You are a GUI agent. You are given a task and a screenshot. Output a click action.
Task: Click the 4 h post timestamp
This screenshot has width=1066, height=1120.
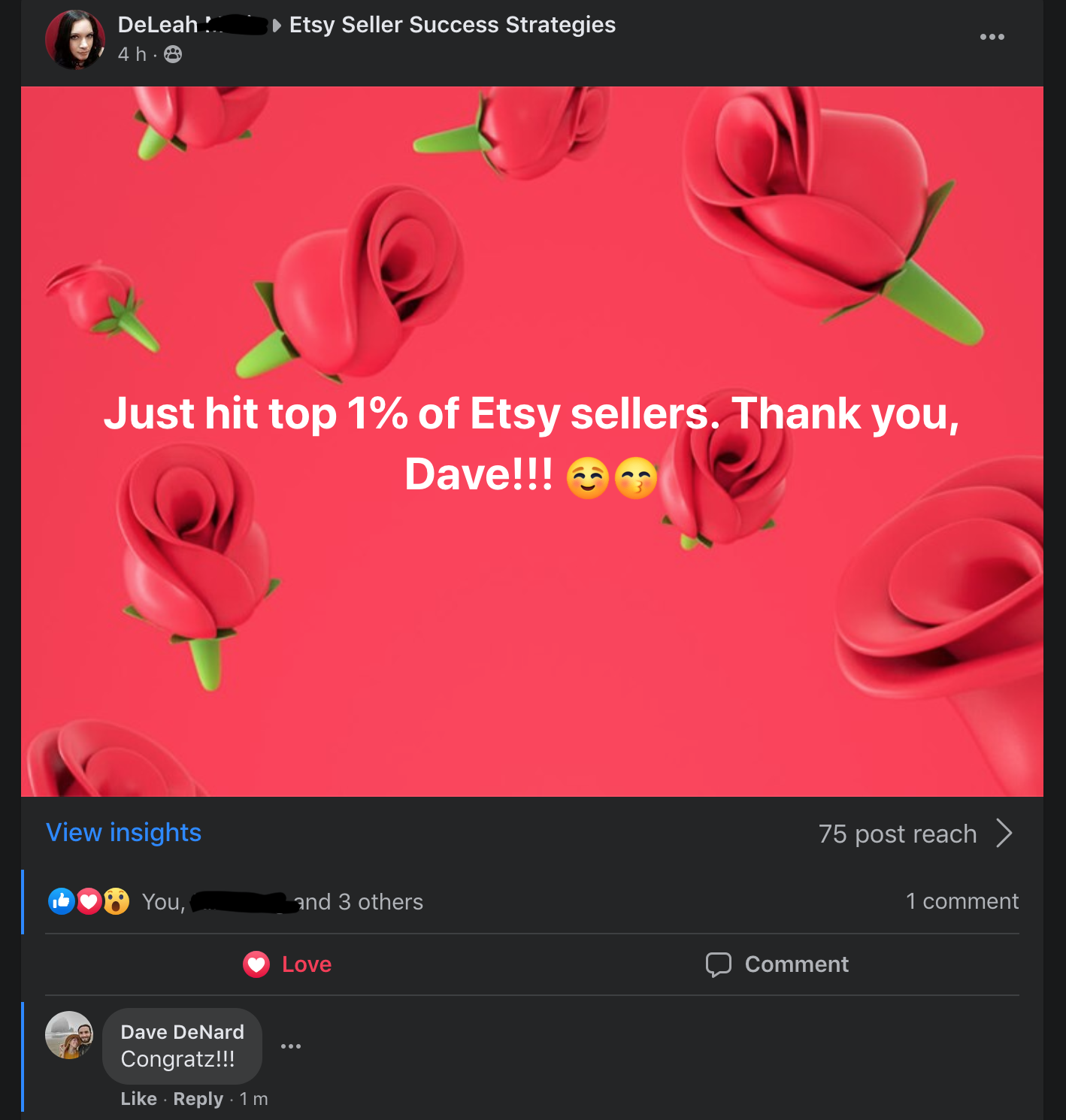point(132,54)
